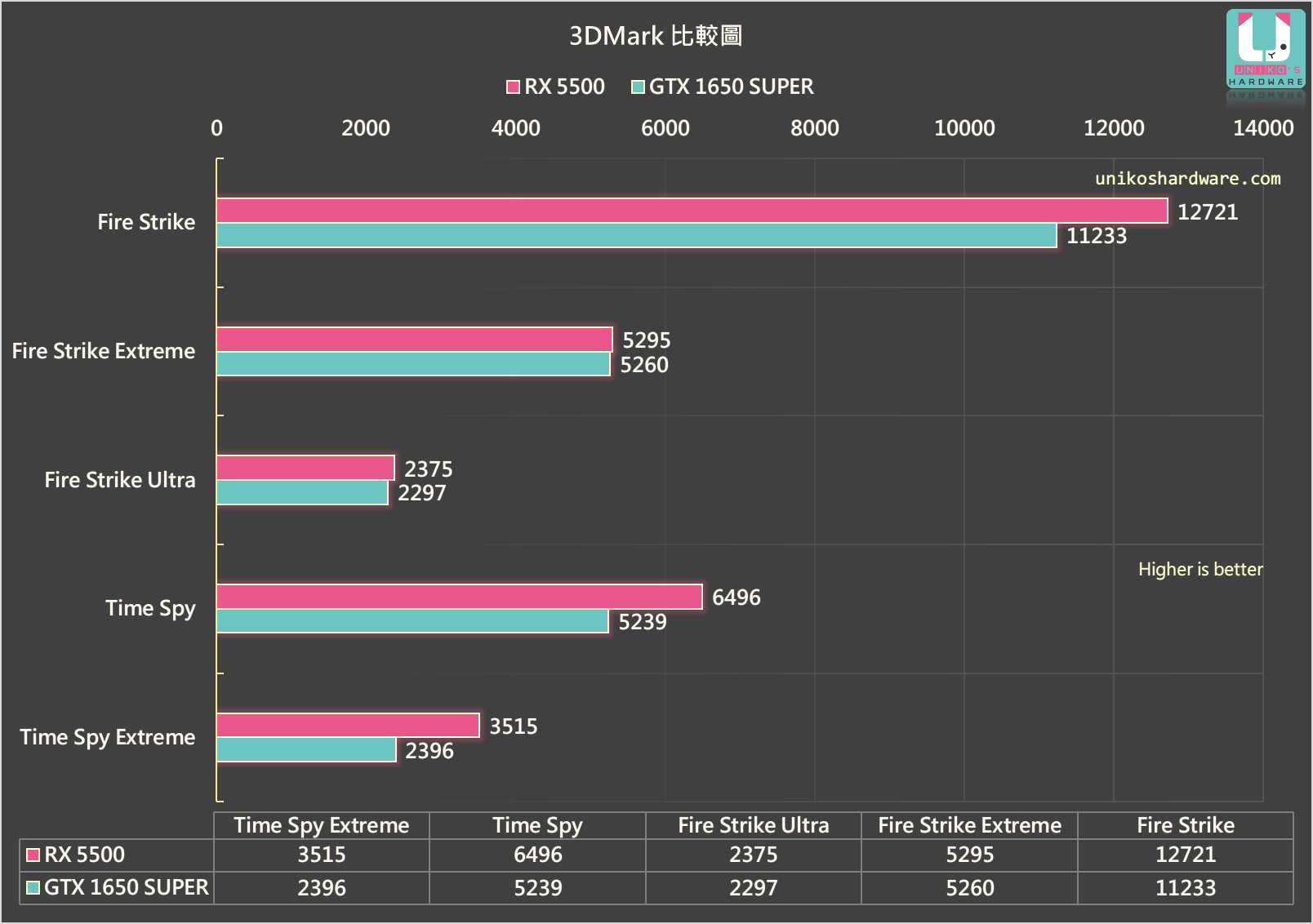1313x924 pixels.
Task: Click table cell 3515 in RX 5500 row
Action: pos(322,855)
